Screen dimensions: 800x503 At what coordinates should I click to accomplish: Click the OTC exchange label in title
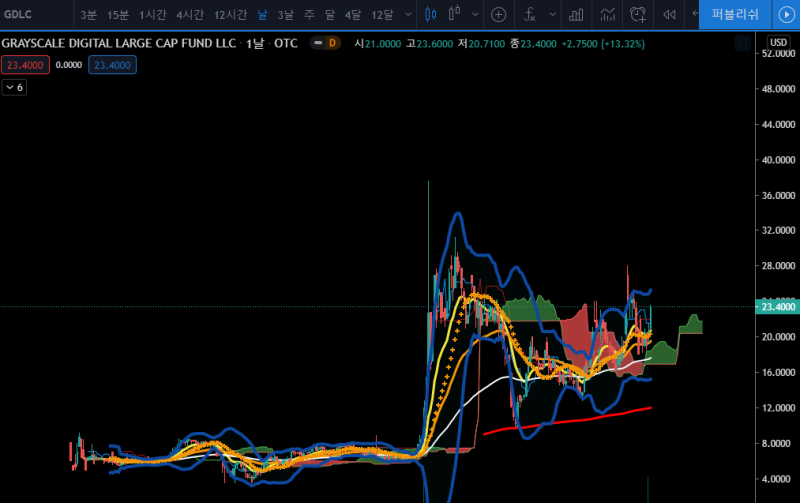286,43
